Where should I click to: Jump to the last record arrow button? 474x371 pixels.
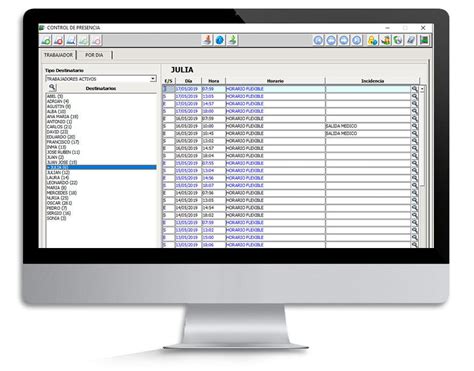tap(356, 40)
